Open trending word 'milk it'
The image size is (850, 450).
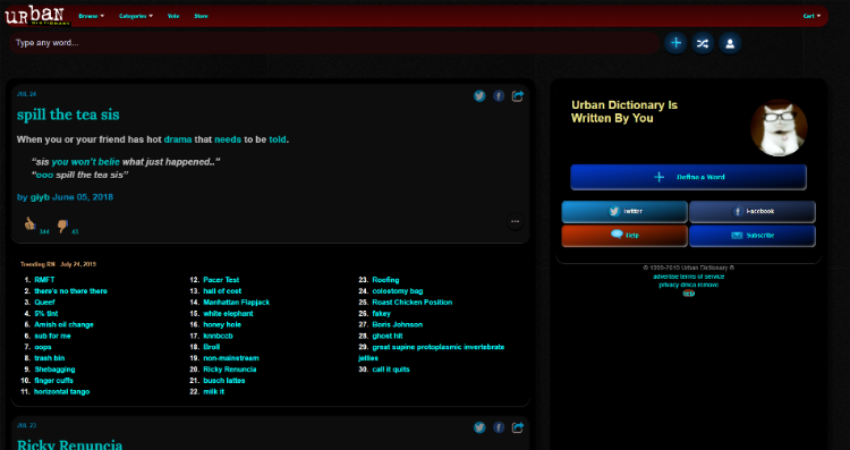pyautogui.click(x=214, y=391)
